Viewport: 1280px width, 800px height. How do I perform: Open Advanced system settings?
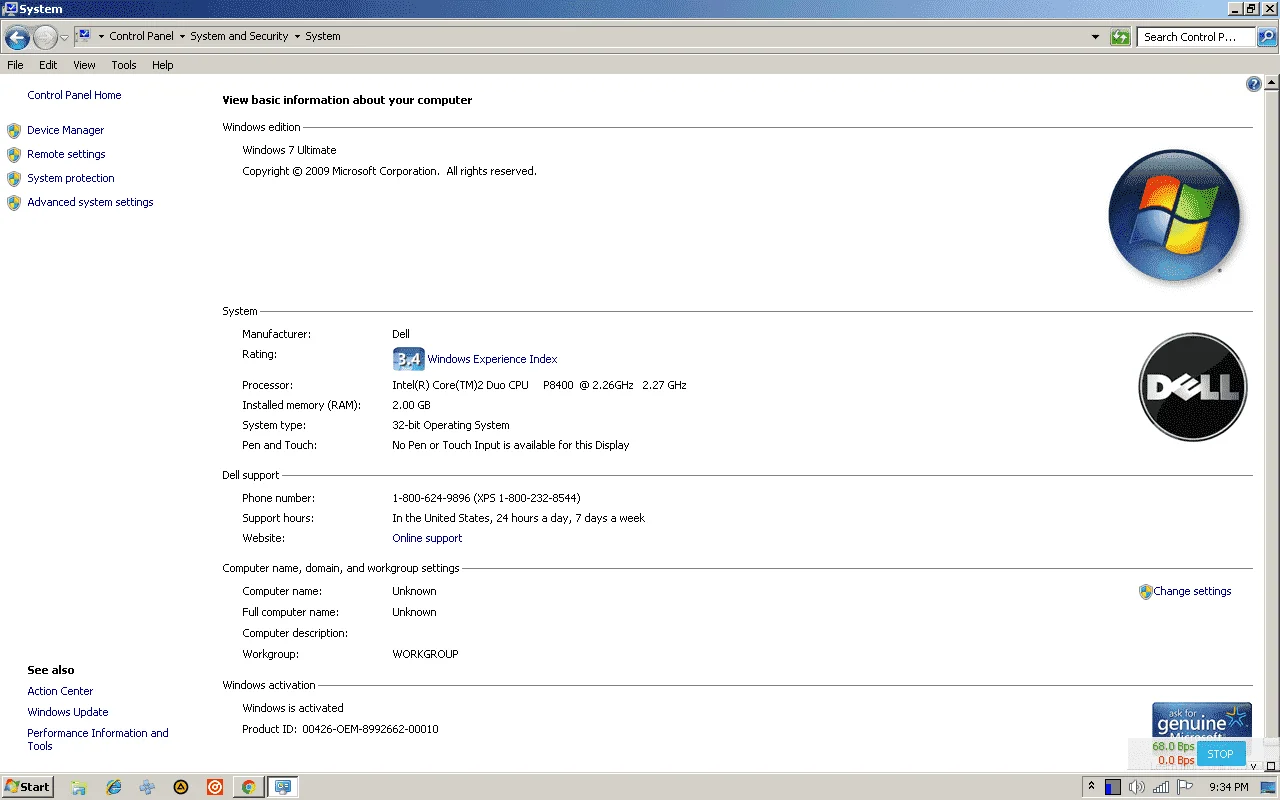click(x=90, y=202)
